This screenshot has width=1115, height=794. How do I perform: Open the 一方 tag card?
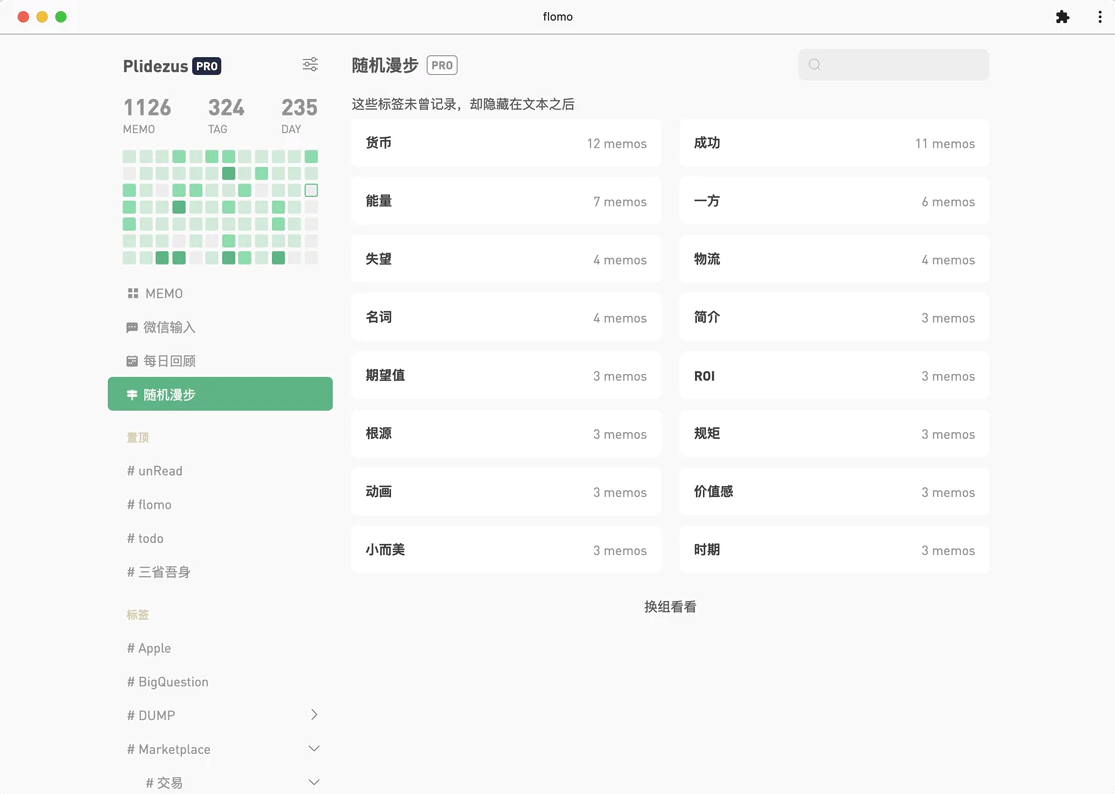(834, 201)
